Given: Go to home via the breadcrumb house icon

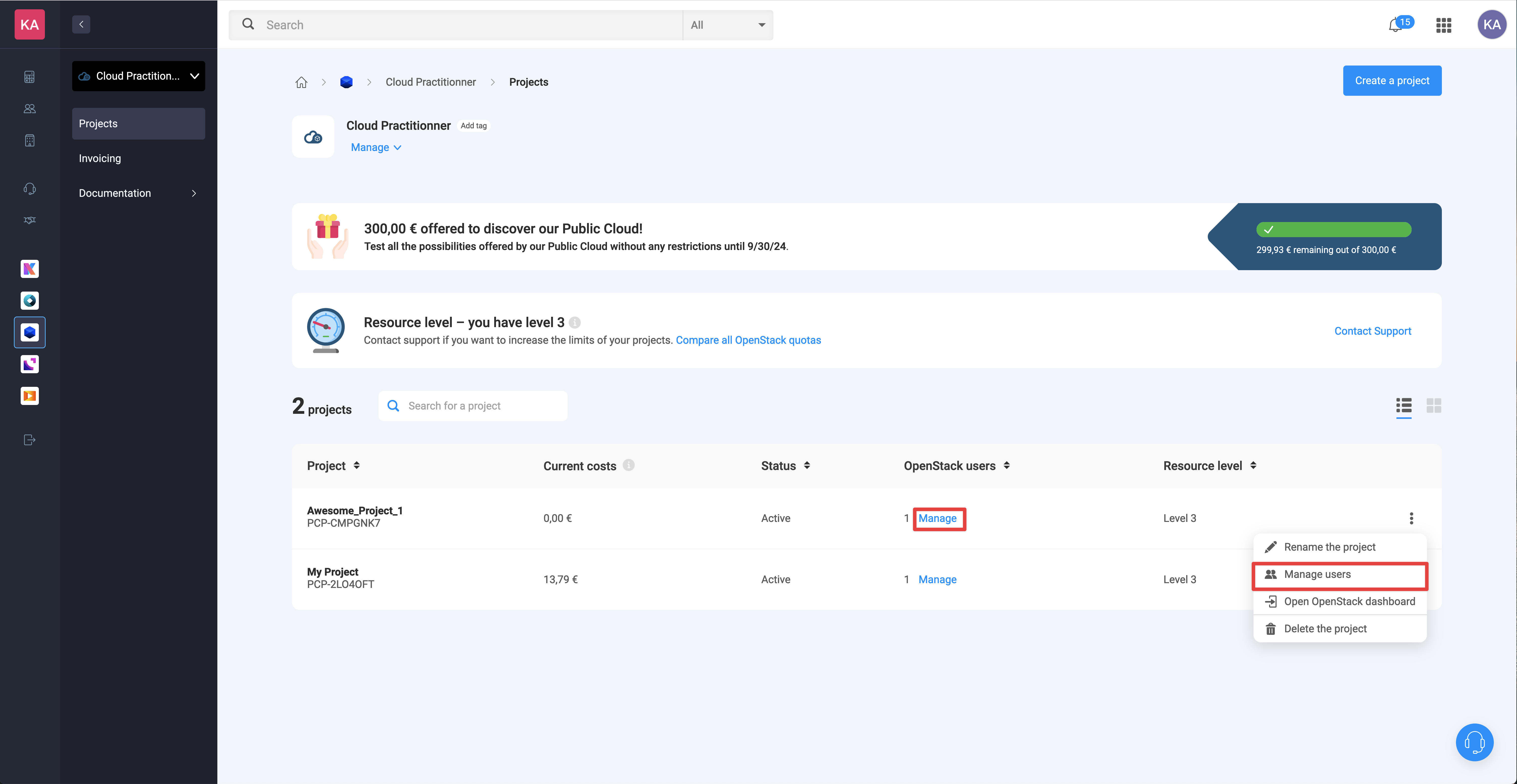Looking at the screenshot, I should point(302,82).
